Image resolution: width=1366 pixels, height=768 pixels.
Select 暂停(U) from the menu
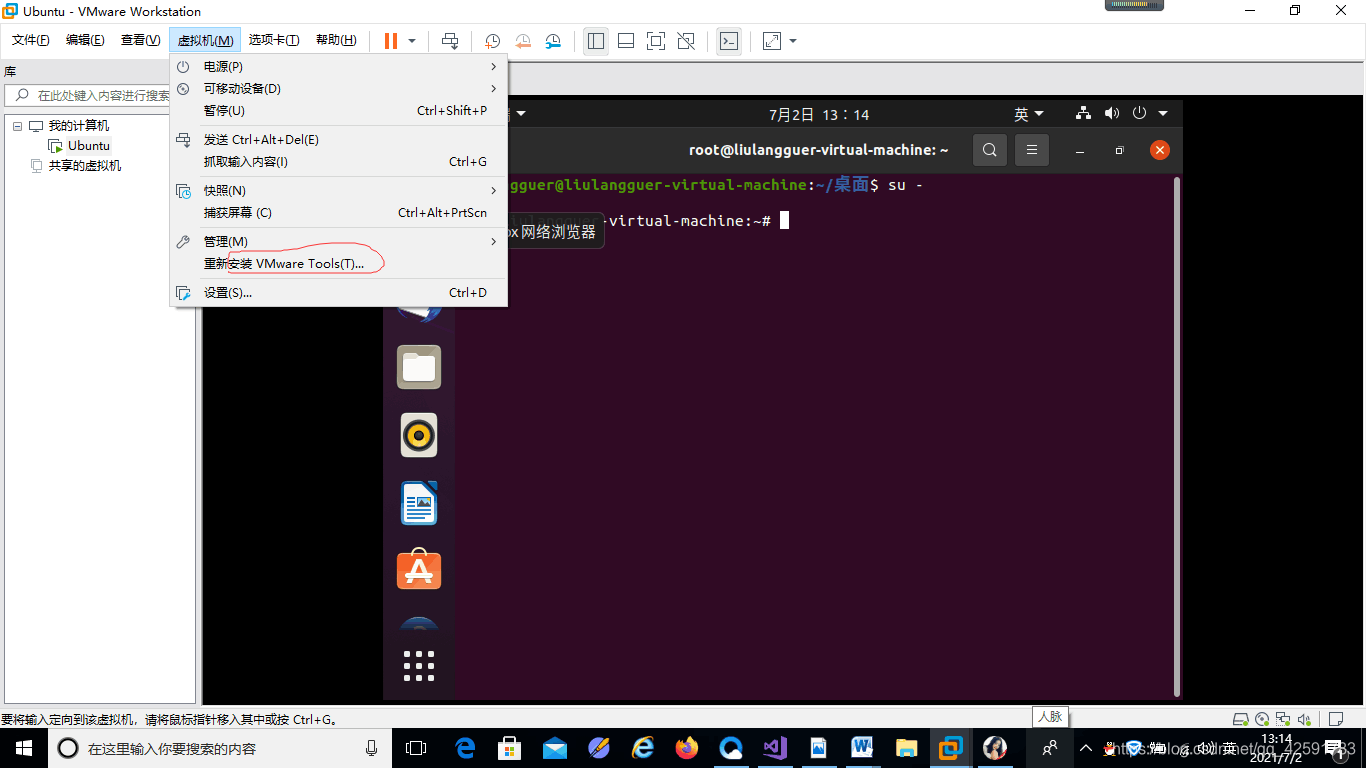(339, 110)
